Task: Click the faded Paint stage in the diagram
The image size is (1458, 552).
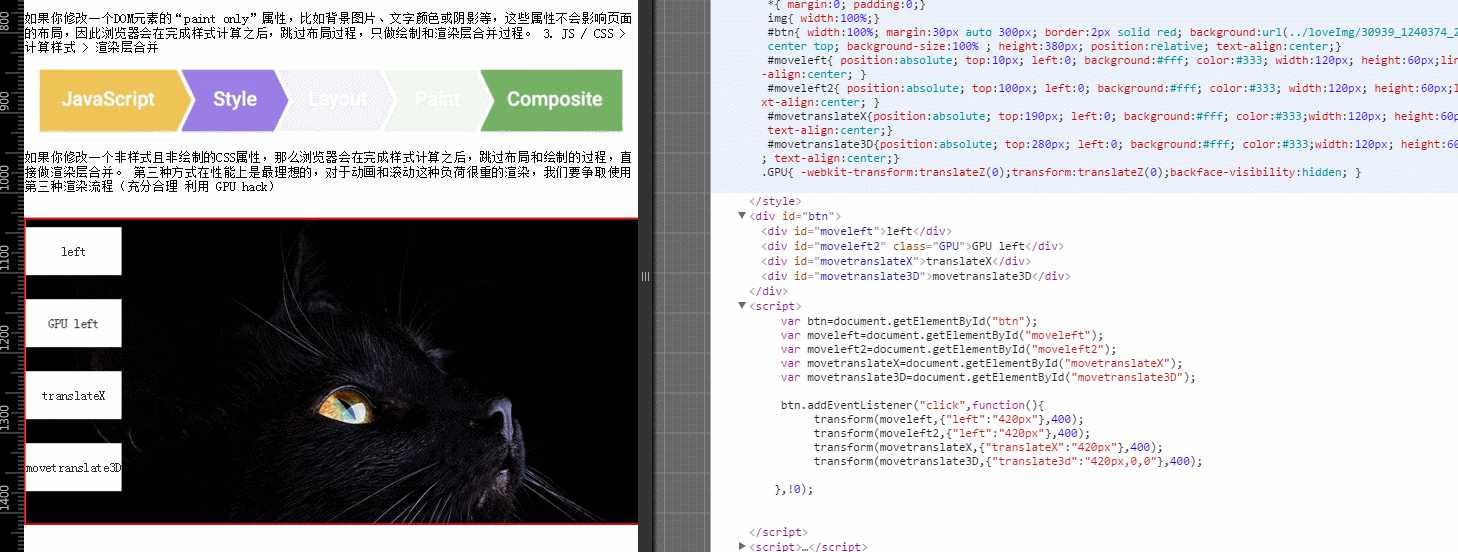Action: pos(437,100)
